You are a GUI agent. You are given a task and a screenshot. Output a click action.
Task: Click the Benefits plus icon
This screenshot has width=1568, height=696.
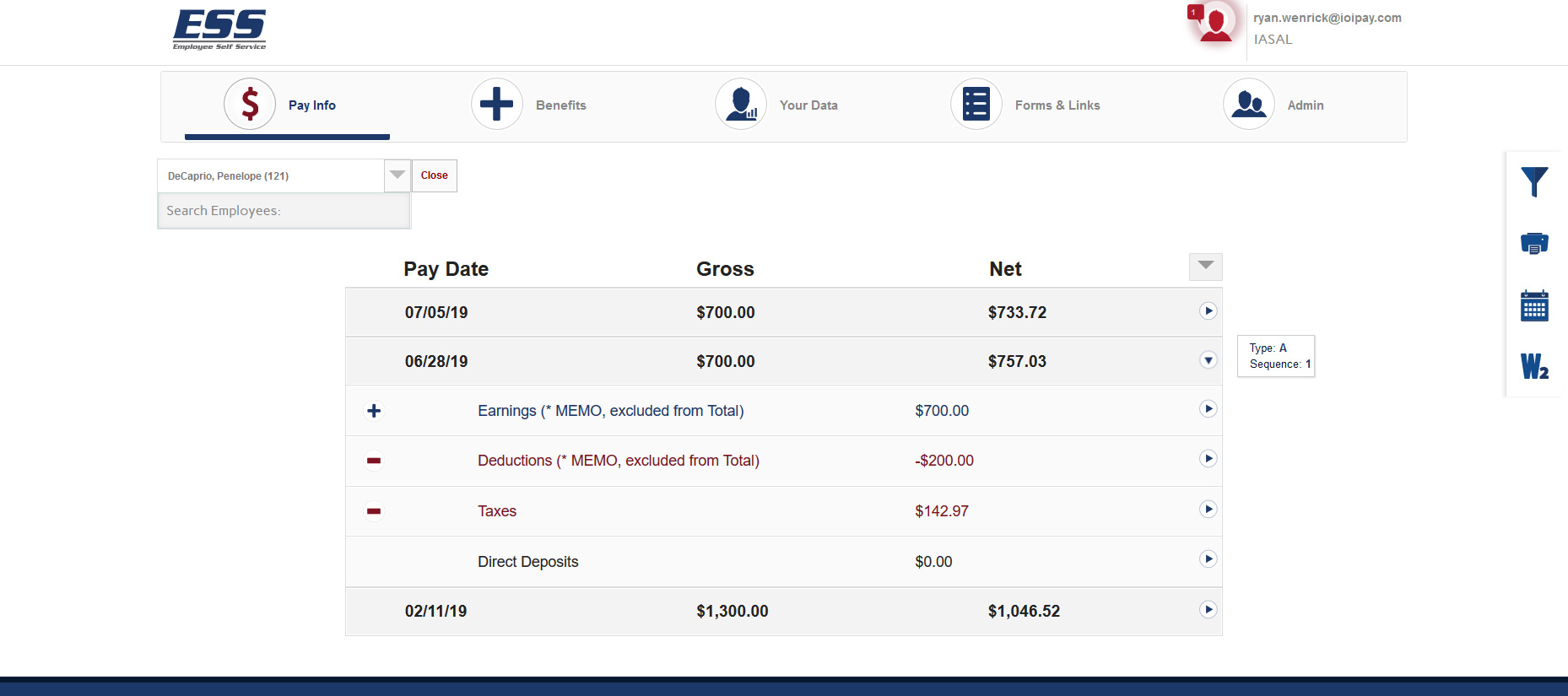tap(496, 105)
